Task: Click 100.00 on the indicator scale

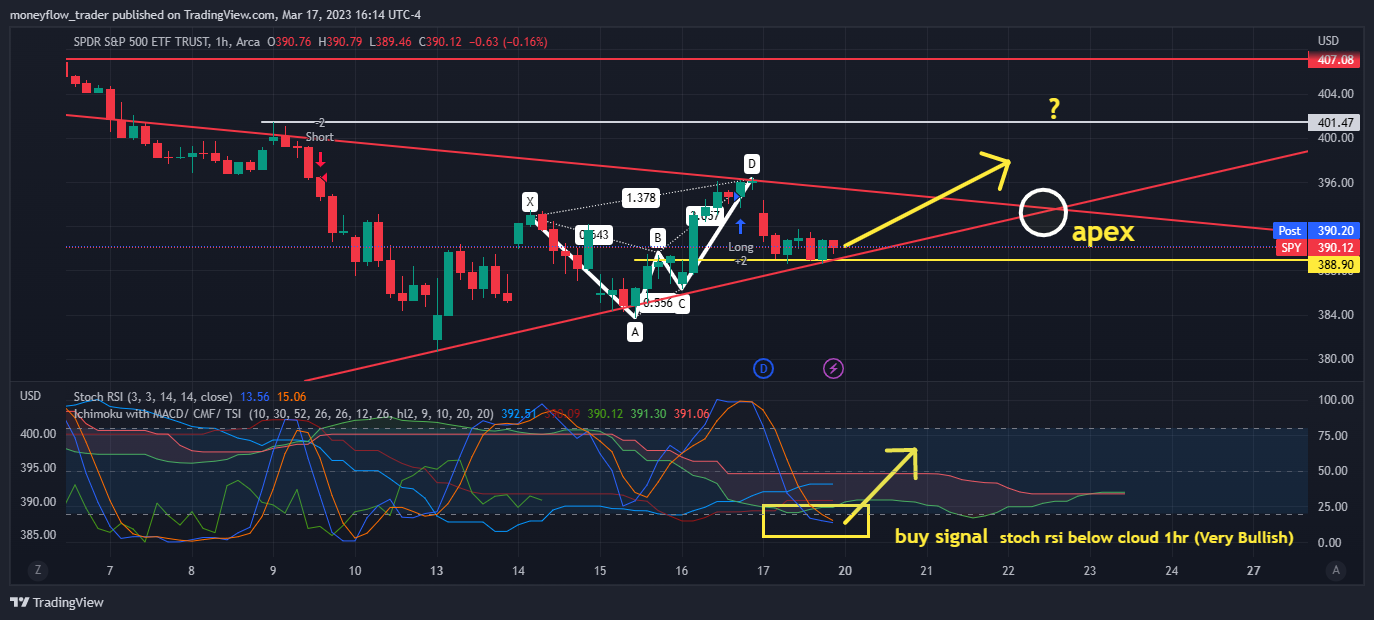Action: [1336, 400]
